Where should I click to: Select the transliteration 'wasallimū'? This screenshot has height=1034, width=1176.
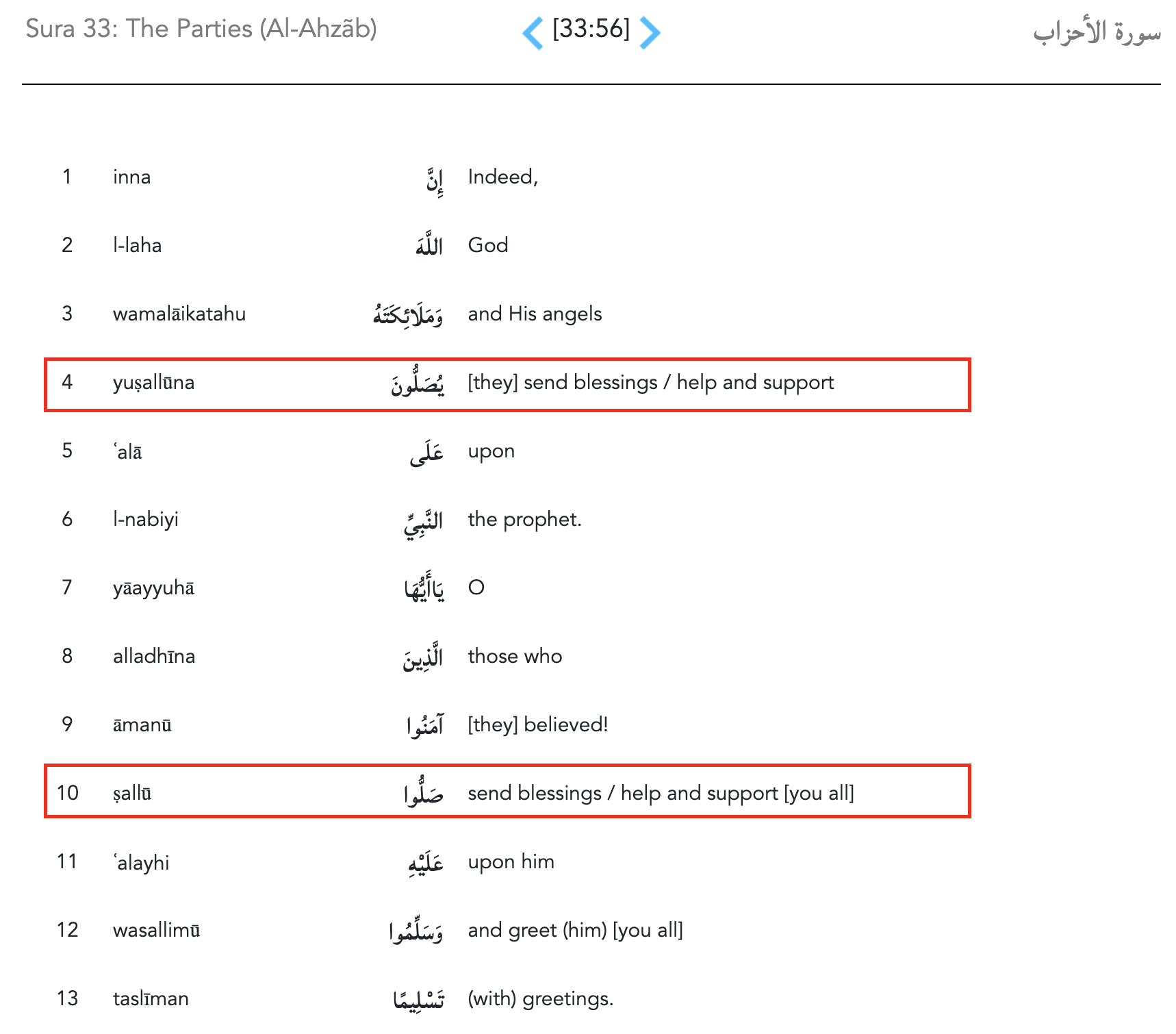(x=156, y=931)
